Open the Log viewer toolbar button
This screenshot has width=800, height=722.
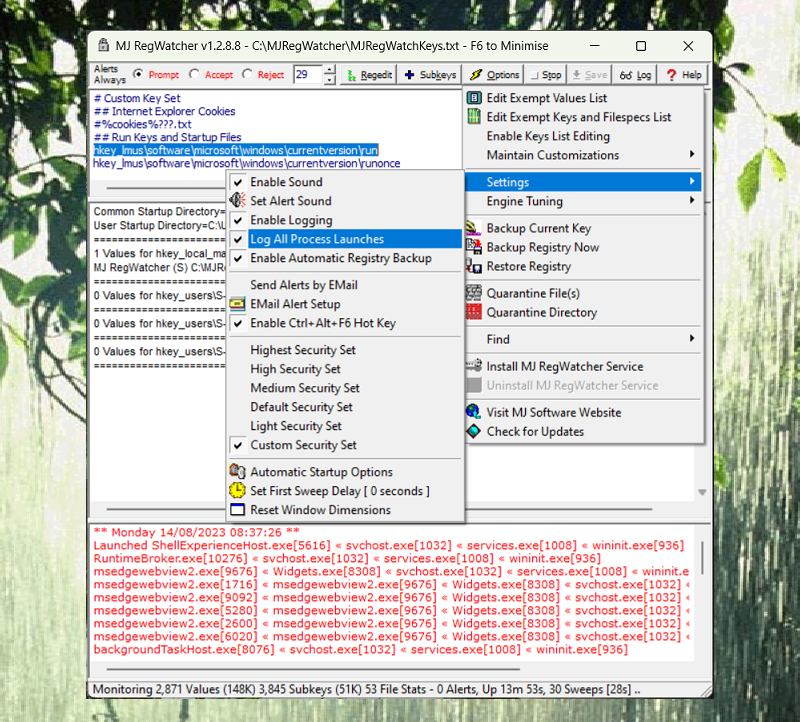(635, 75)
